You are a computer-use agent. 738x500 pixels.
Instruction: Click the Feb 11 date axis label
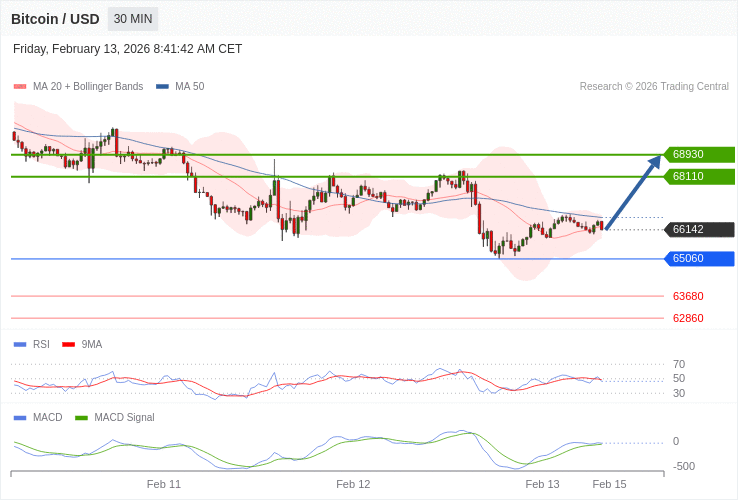[164, 484]
